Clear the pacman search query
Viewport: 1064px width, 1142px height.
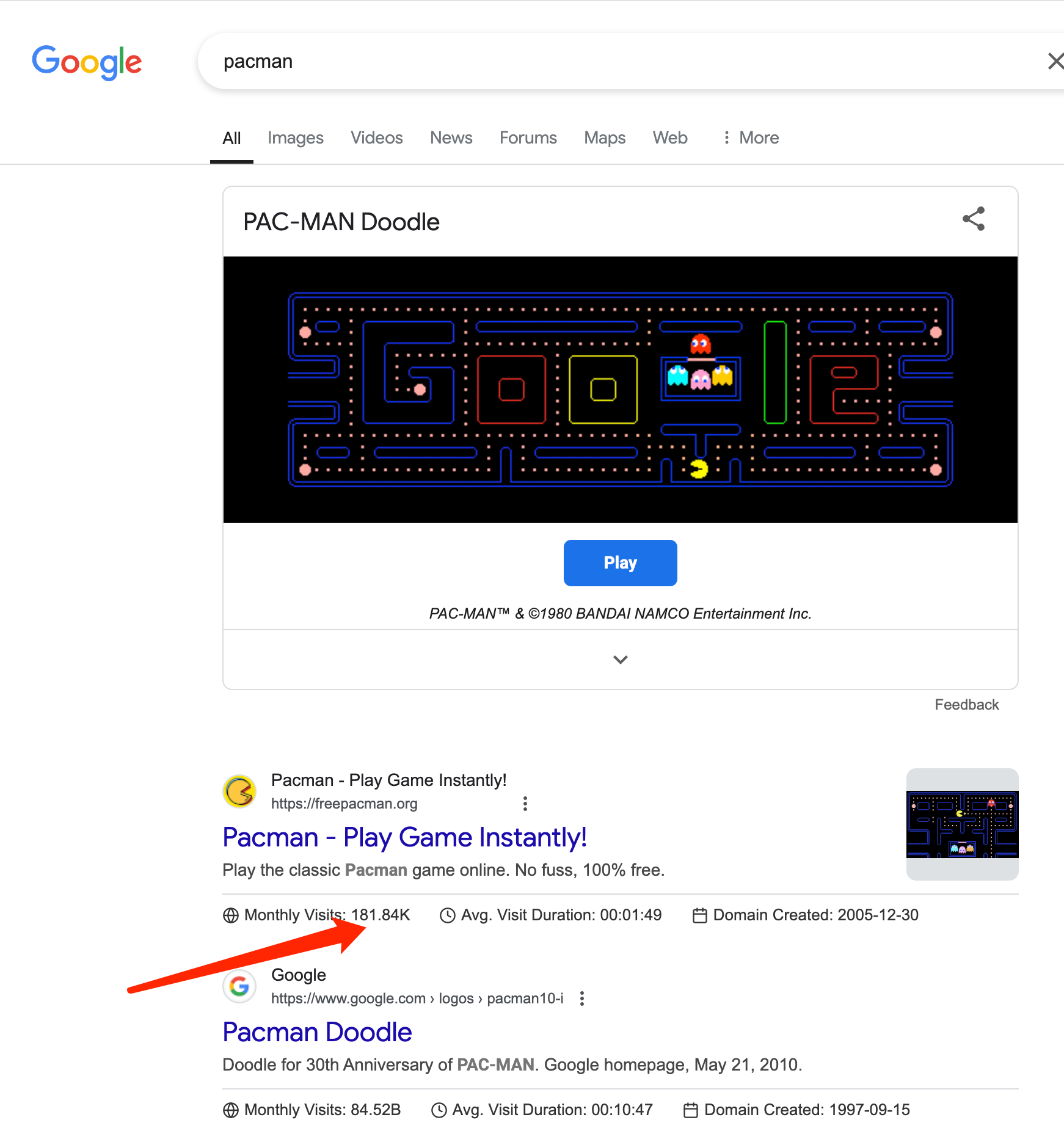pyautogui.click(x=1055, y=61)
